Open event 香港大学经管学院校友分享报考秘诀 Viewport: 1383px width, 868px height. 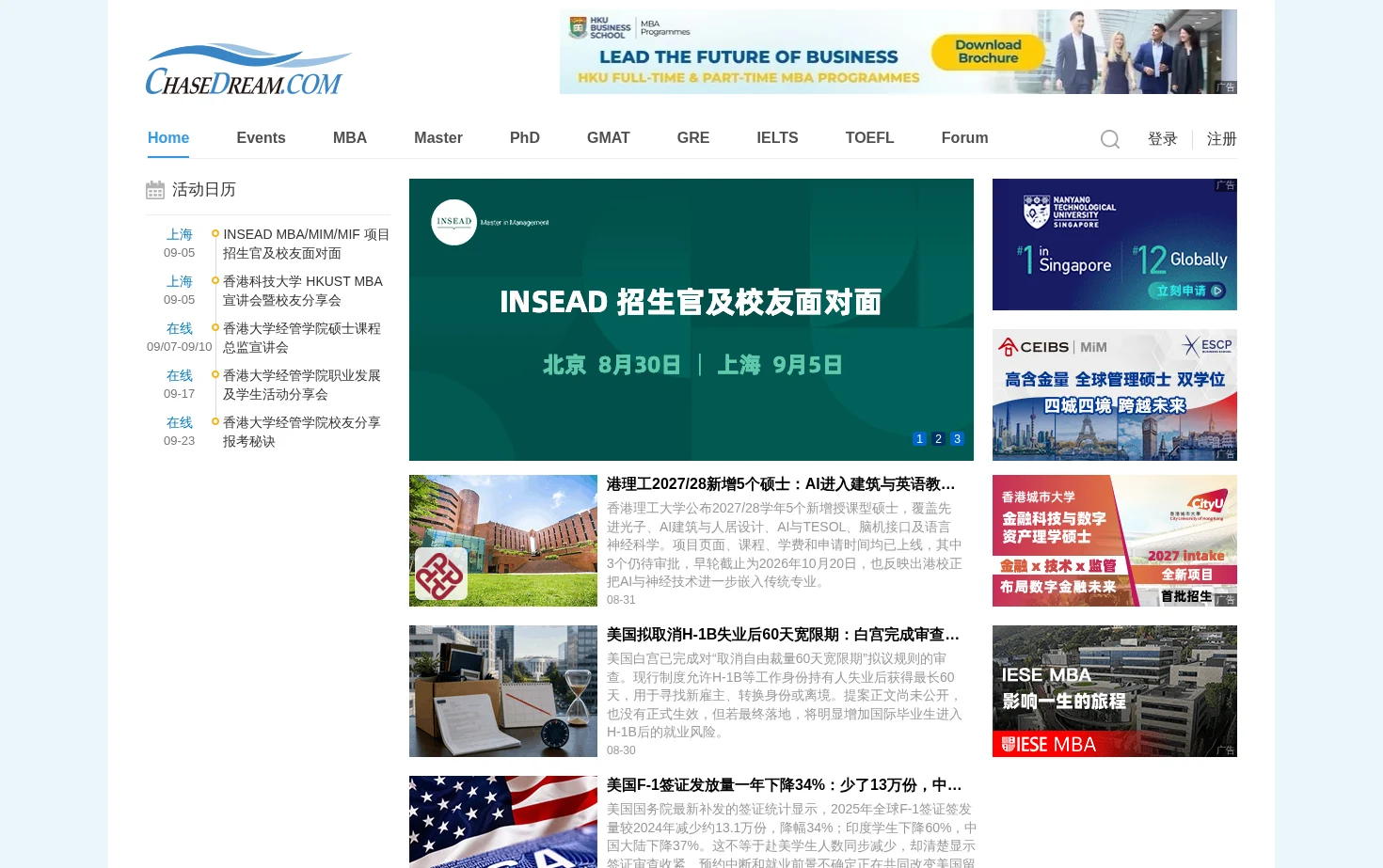coord(302,432)
